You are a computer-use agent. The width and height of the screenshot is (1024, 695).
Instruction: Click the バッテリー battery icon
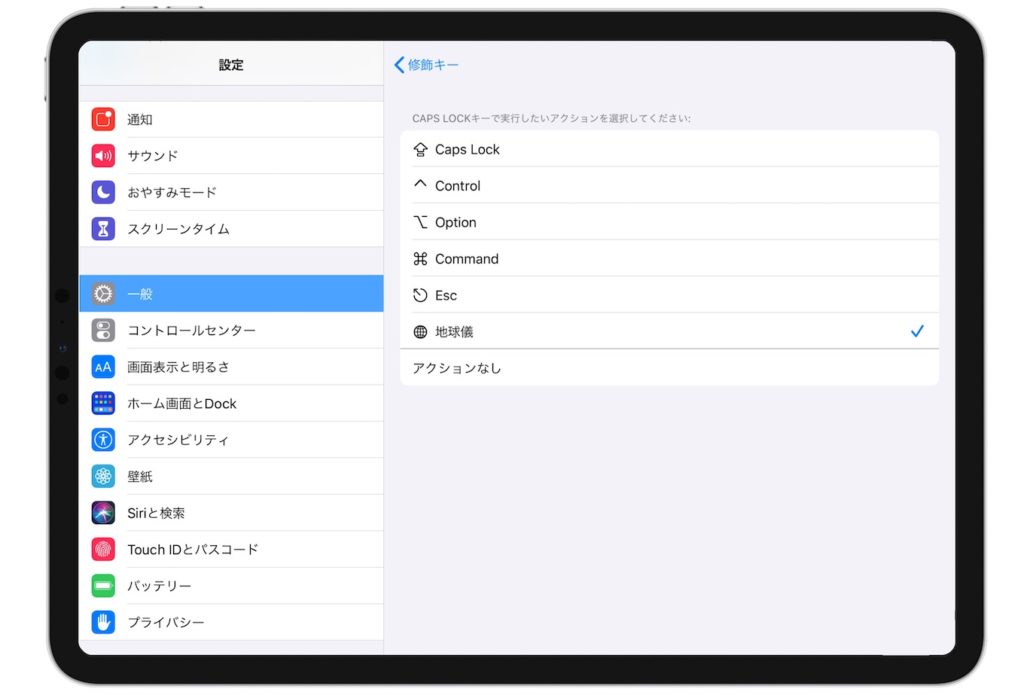pyautogui.click(x=103, y=585)
